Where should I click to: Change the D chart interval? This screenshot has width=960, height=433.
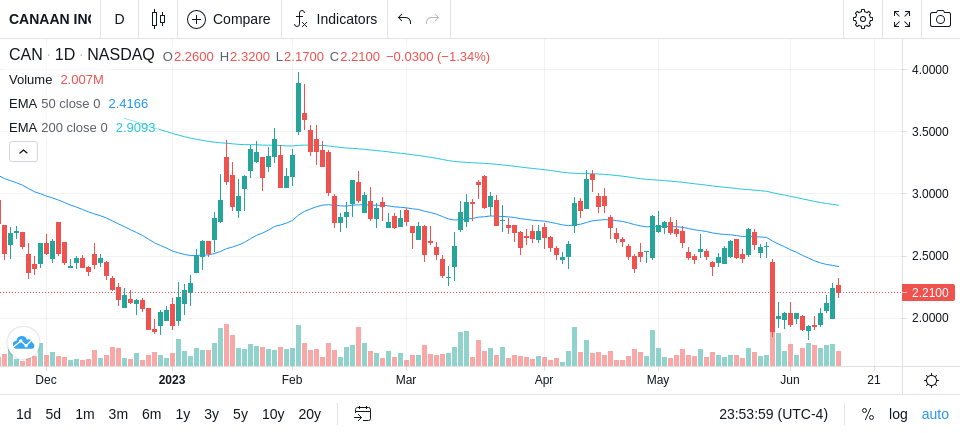tap(119, 19)
